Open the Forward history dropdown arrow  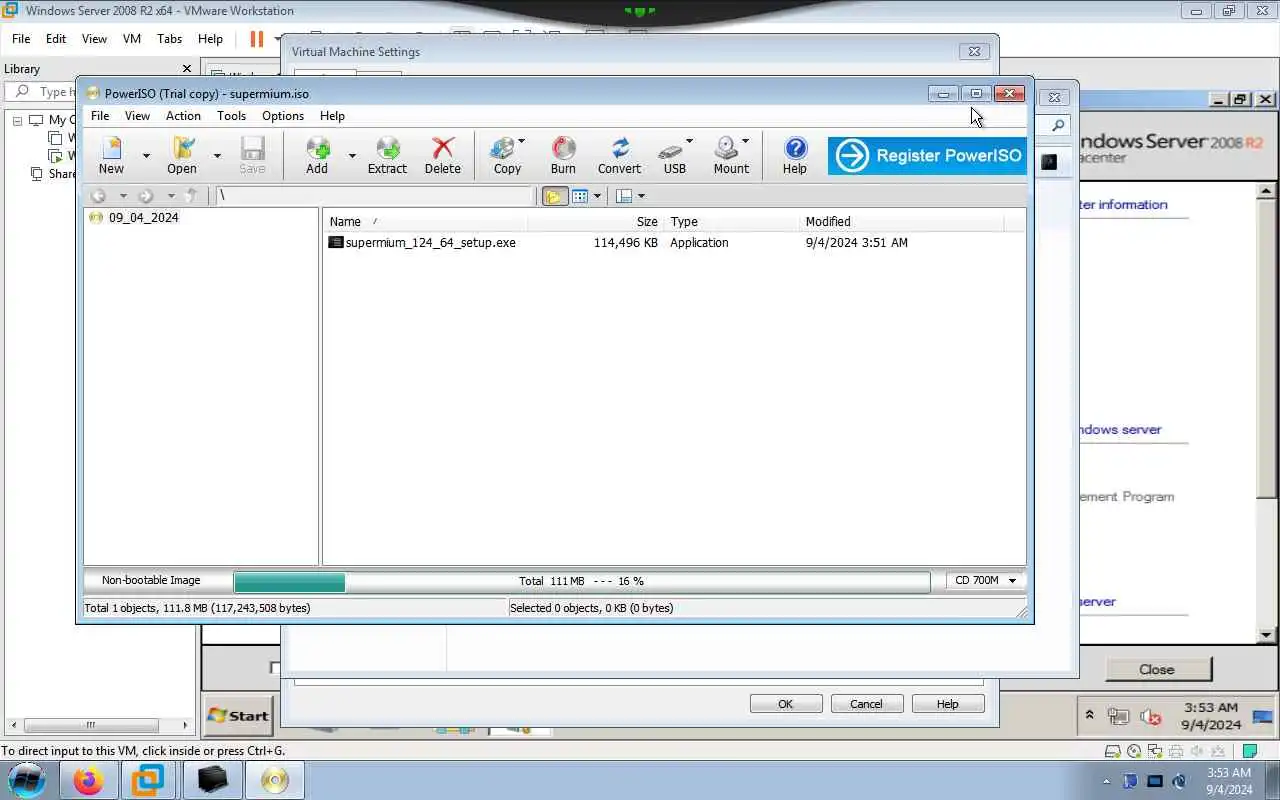click(171, 196)
